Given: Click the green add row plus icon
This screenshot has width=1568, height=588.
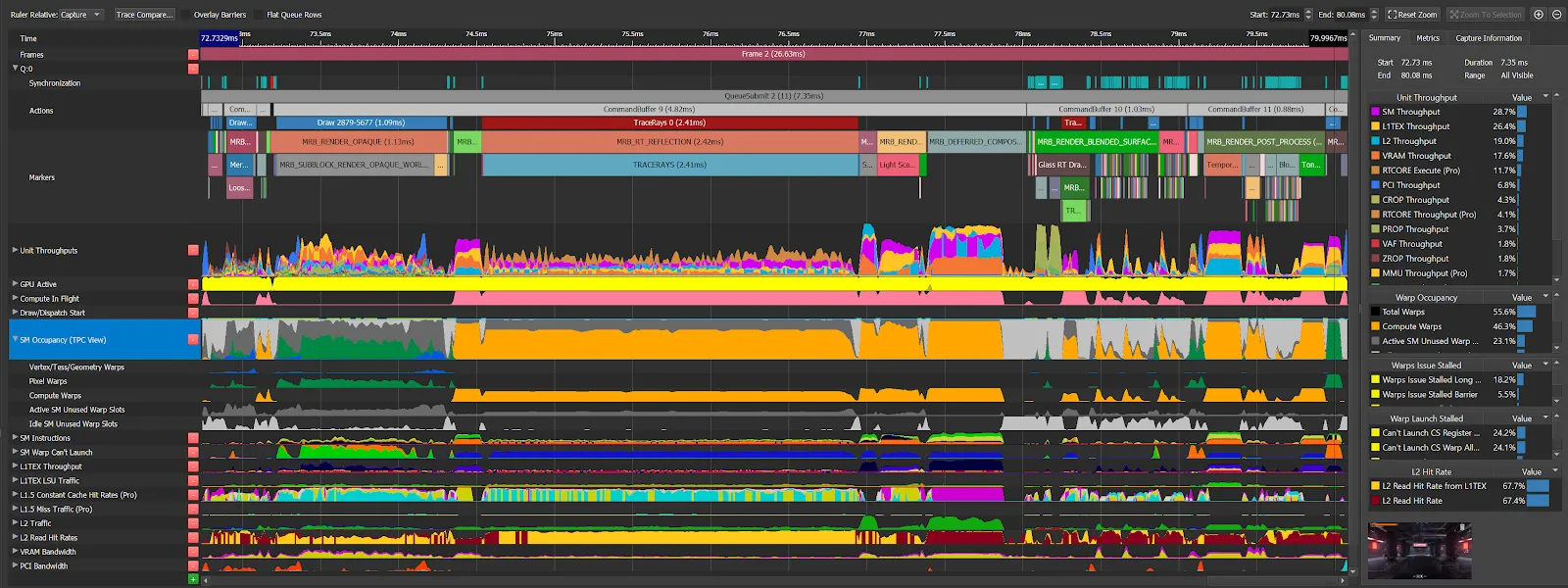Looking at the screenshot, I should tap(193, 579).
